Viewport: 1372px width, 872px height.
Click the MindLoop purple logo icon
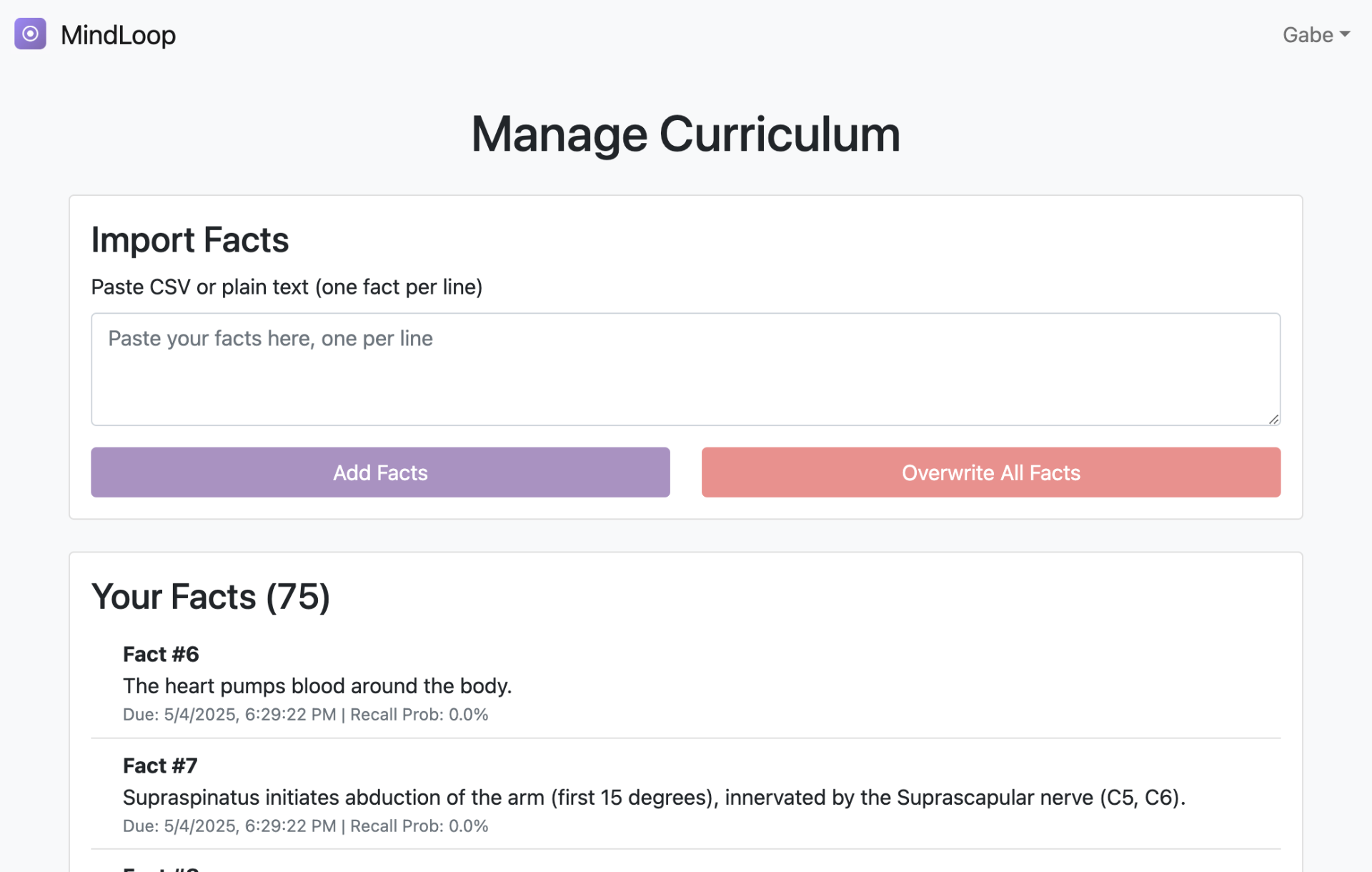click(x=30, y=34)
